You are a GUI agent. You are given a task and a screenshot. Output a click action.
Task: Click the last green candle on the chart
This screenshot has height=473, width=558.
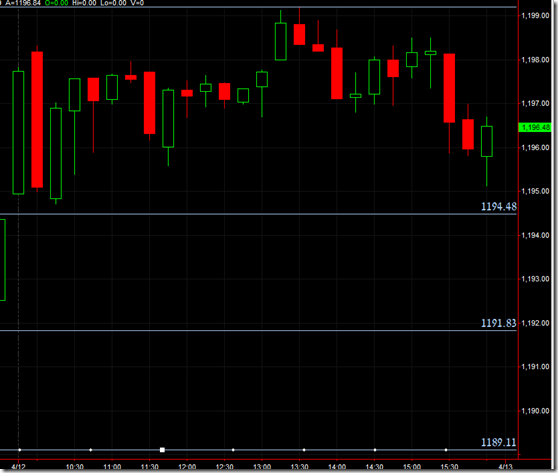[x=486, y=141]
